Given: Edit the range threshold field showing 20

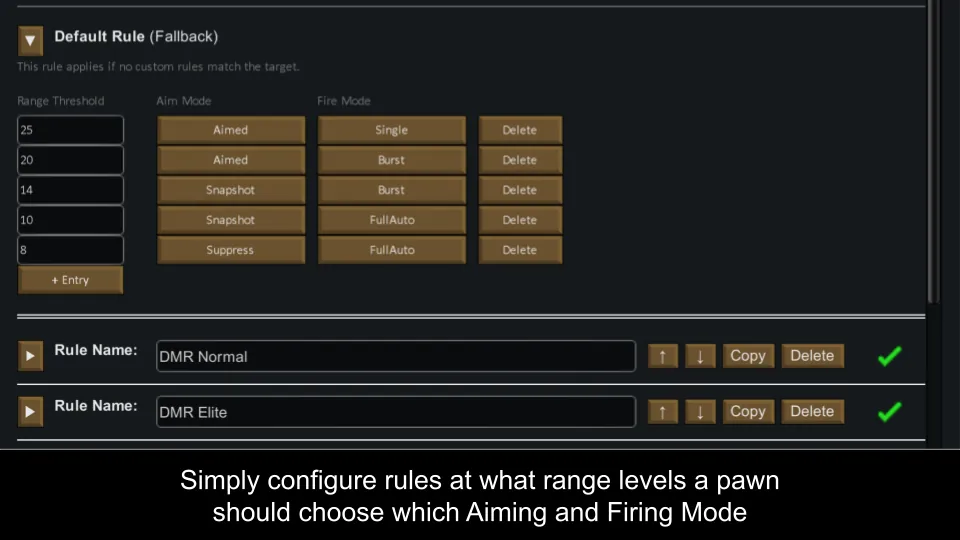Looking at the screenshot, I should (70, 160).
